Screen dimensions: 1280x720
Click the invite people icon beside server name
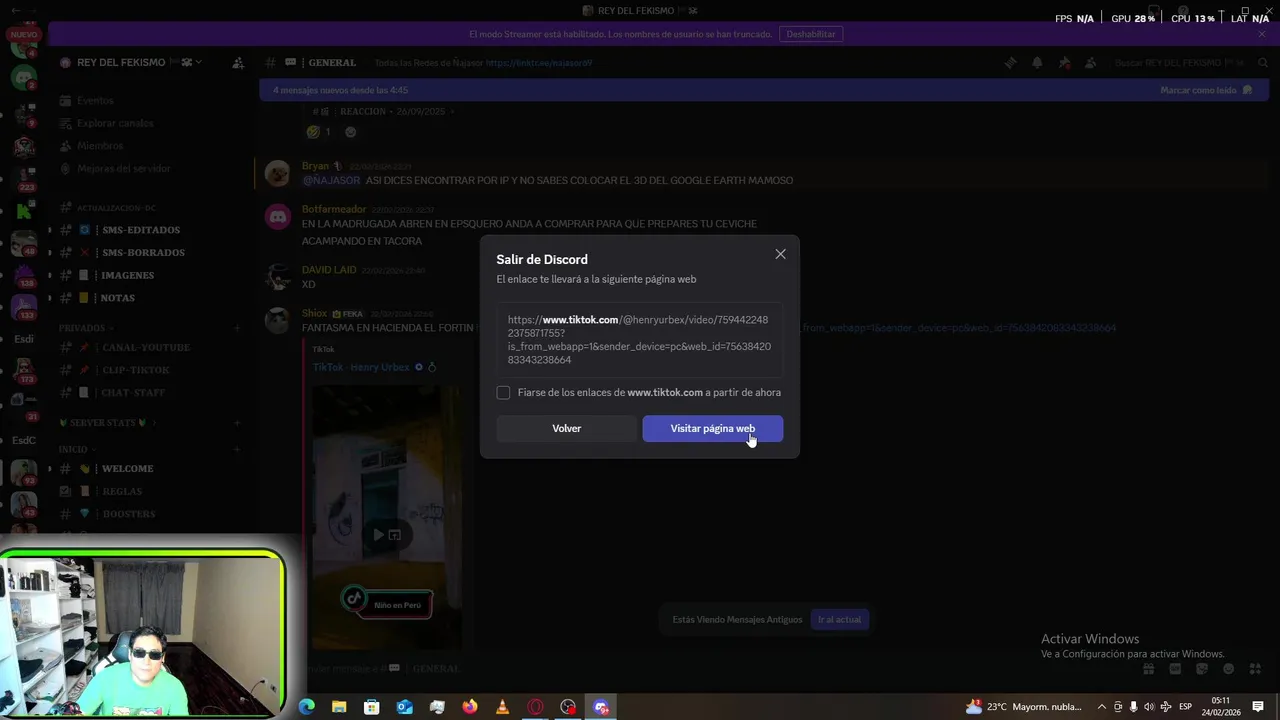click(x=238, y=62)
